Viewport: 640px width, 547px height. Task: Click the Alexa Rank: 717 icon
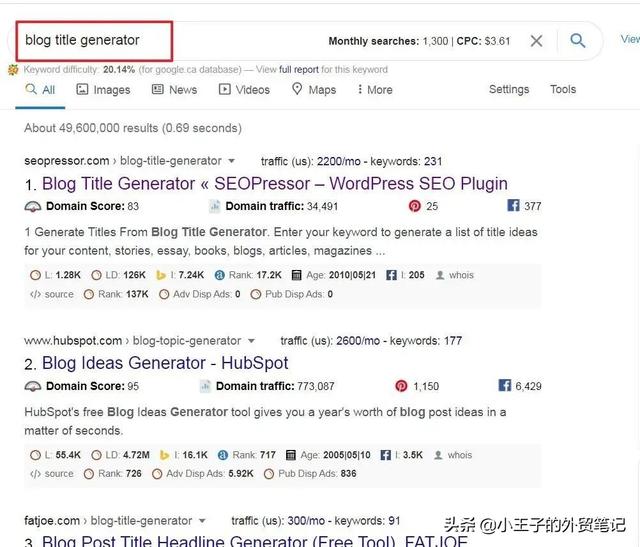(223, 455)
